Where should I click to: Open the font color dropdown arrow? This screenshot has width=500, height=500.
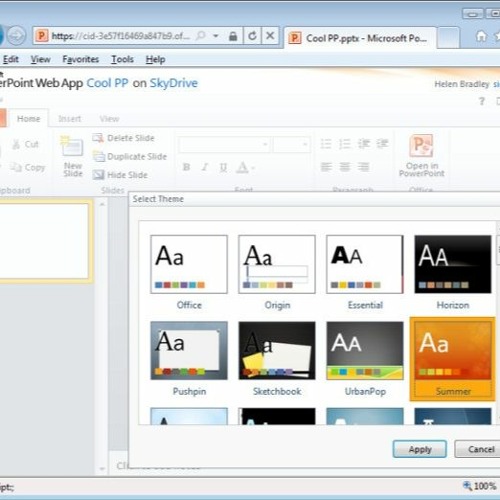click(x=253, y=168)
